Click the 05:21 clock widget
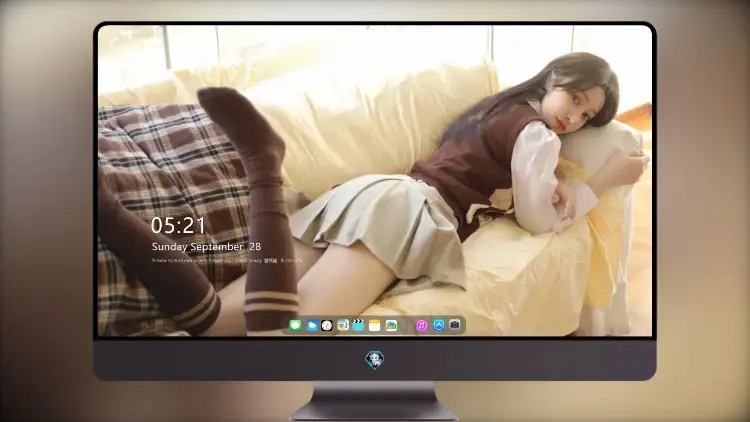The image size is (750, 422). click(178, 225)
